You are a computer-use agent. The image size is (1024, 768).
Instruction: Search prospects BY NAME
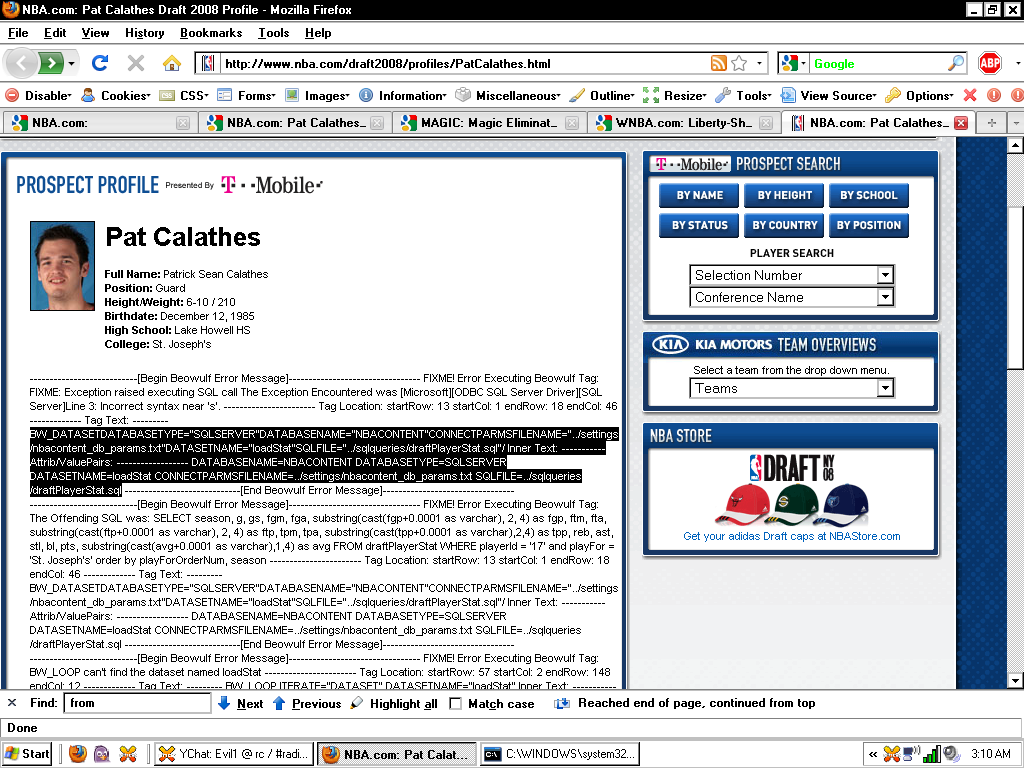(x=699, y=195)
